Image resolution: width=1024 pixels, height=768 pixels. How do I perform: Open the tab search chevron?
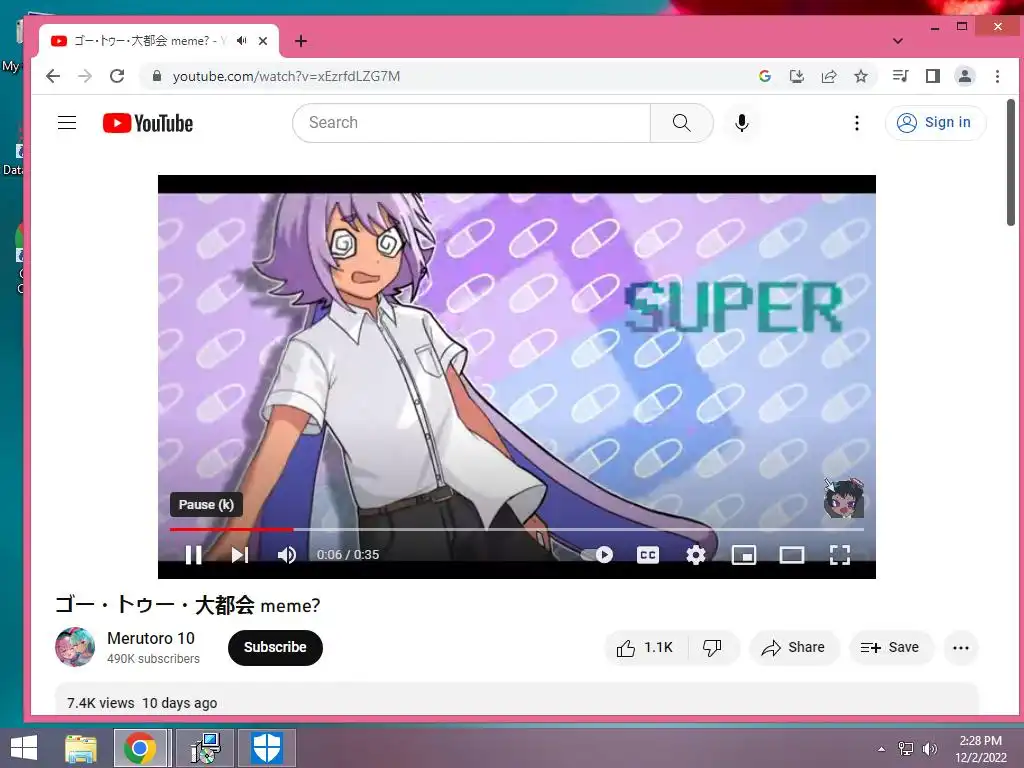coord(898,40)
